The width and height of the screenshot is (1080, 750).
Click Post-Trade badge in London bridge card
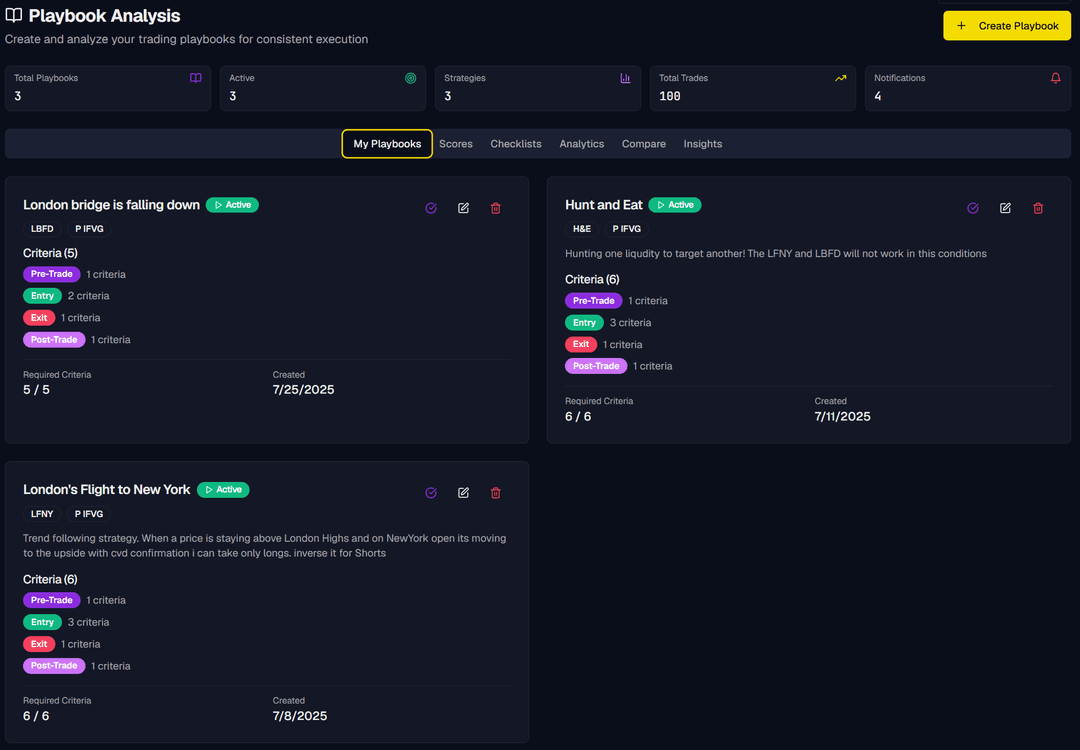point(54,340)
